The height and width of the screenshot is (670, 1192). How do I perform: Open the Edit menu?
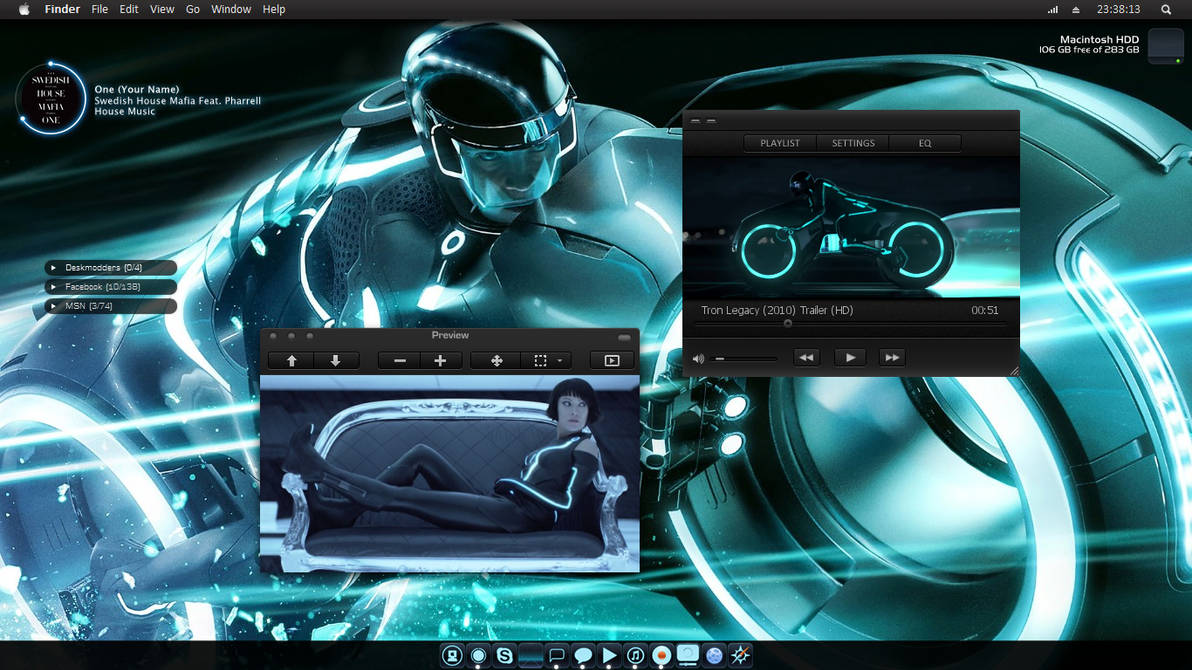pos(128,9)
